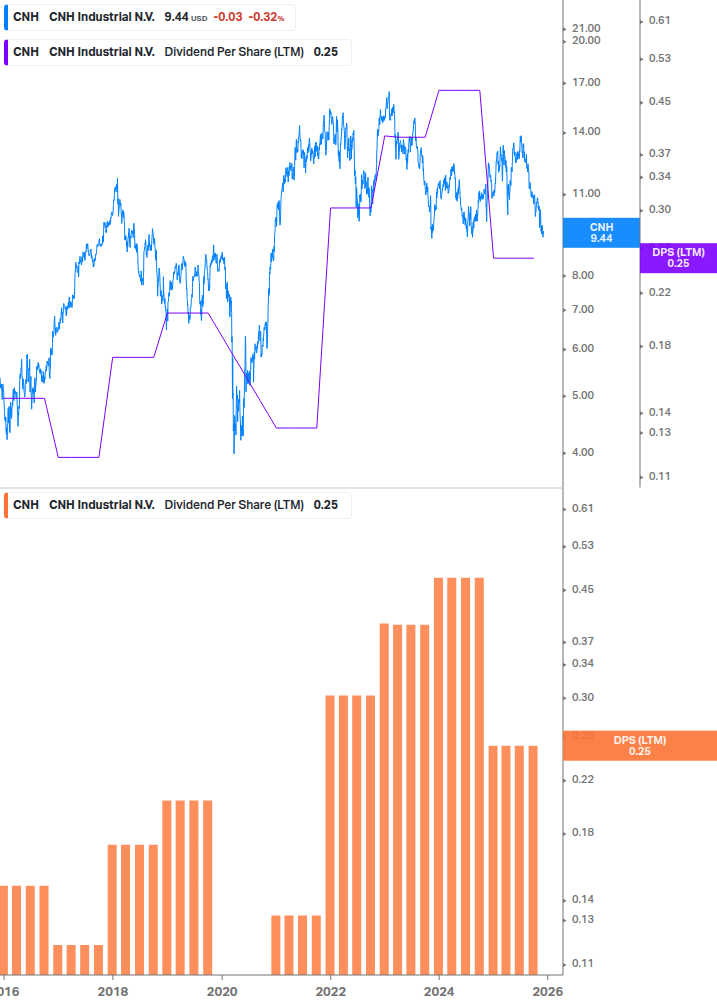
Task: Click the 11.00 price axis label
Action: [x=586, y=193]
